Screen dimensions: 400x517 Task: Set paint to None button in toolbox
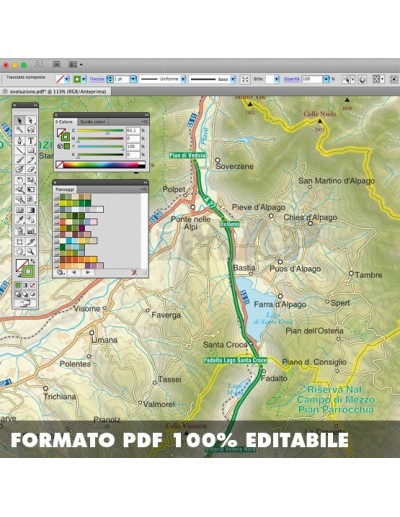[32, 285]
